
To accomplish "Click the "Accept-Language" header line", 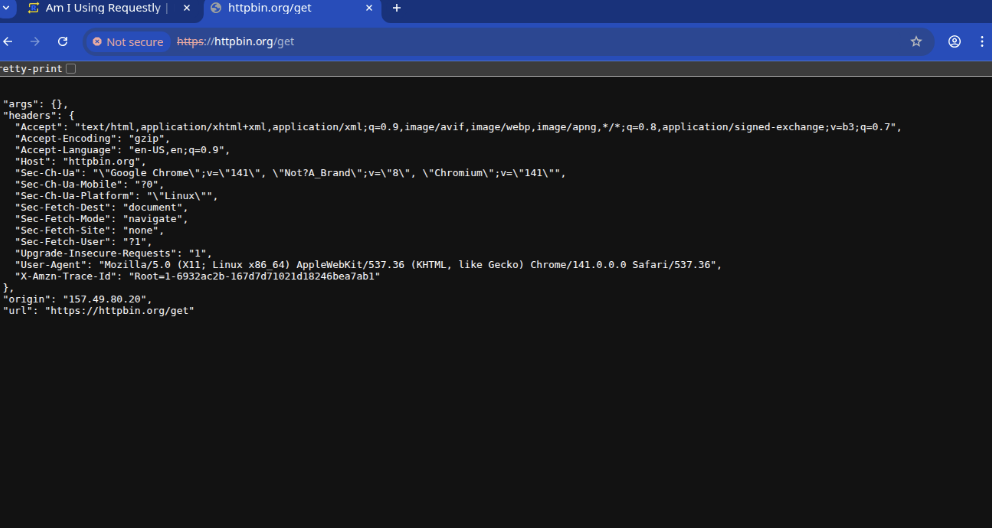I will [123, 150].
